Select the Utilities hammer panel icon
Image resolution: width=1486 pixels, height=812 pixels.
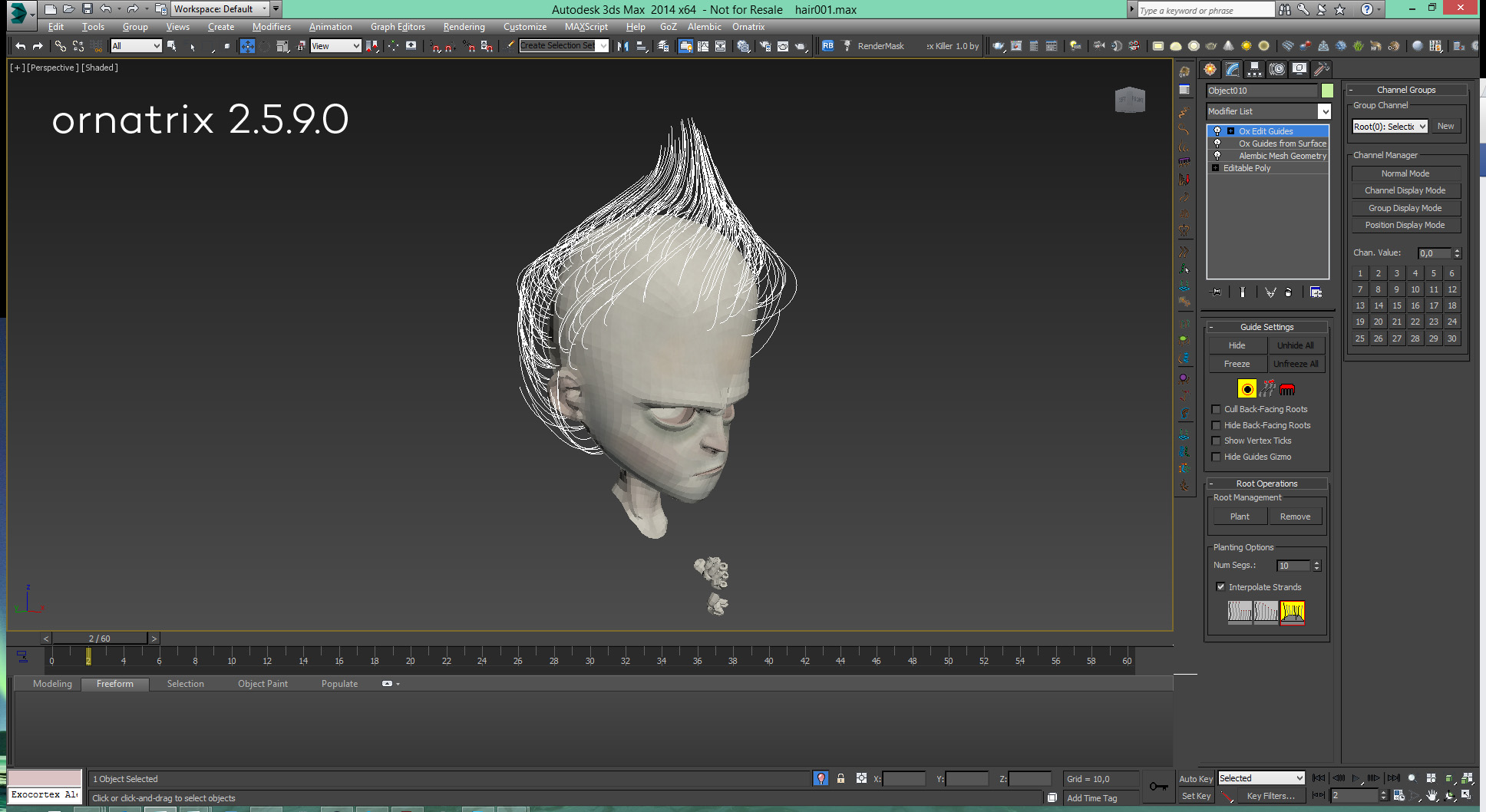coord(1321,70)
